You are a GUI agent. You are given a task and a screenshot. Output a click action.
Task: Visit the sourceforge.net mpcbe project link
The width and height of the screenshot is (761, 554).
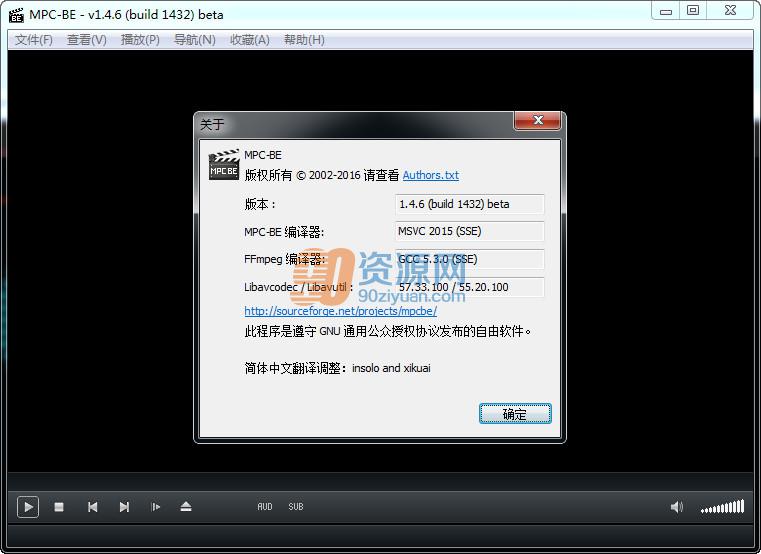[x=340, y=311]
